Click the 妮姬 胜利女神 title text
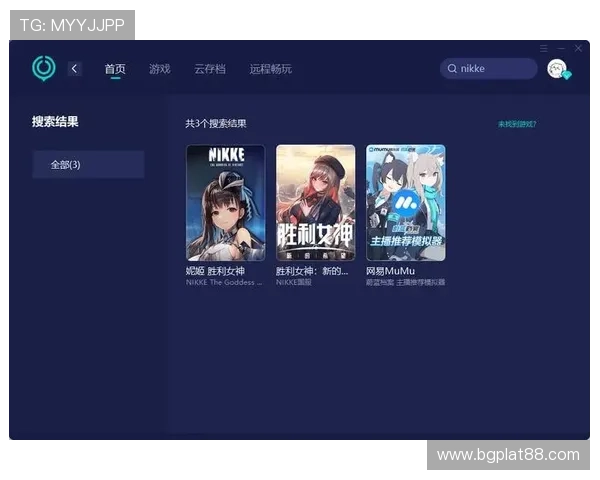The width and height of the screenshot is (600, 480). pos(215,271)
